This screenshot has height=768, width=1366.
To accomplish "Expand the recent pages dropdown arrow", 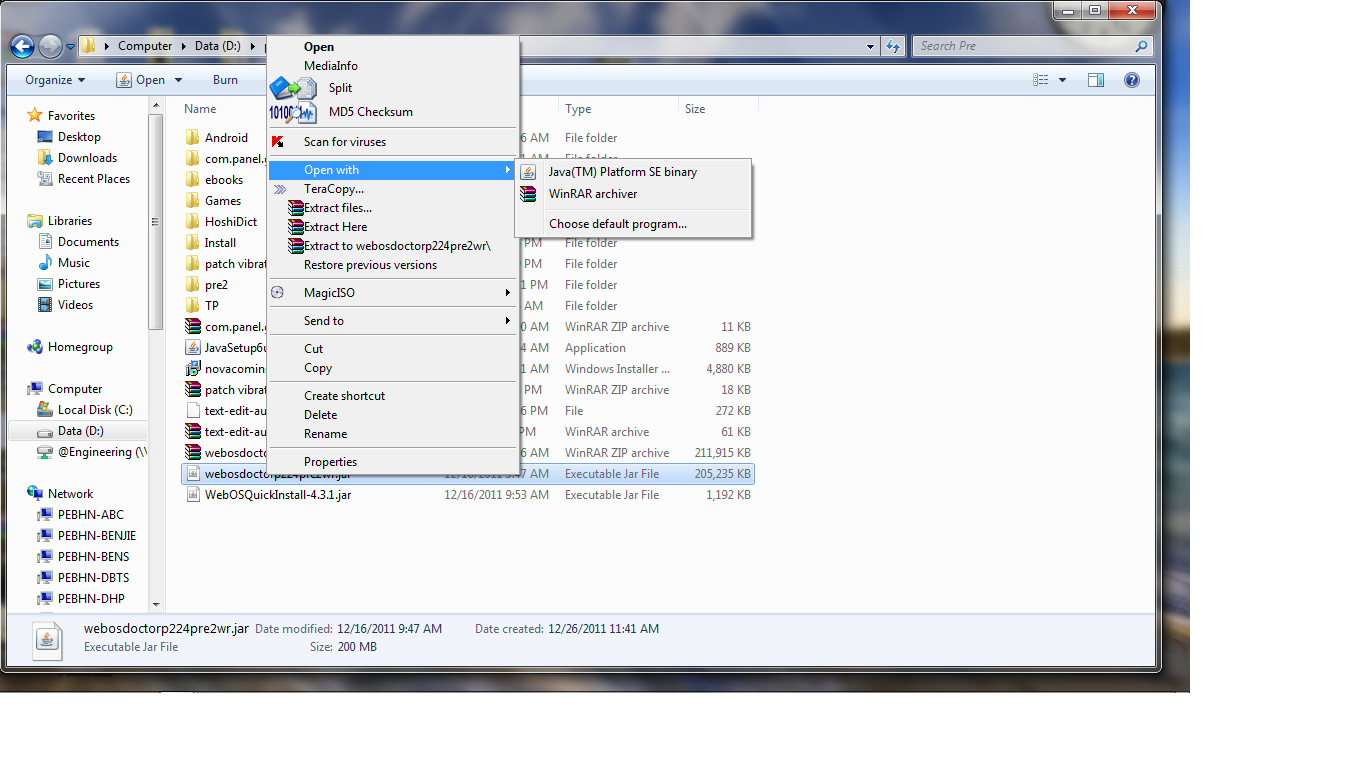I will (x=71, y=47).
